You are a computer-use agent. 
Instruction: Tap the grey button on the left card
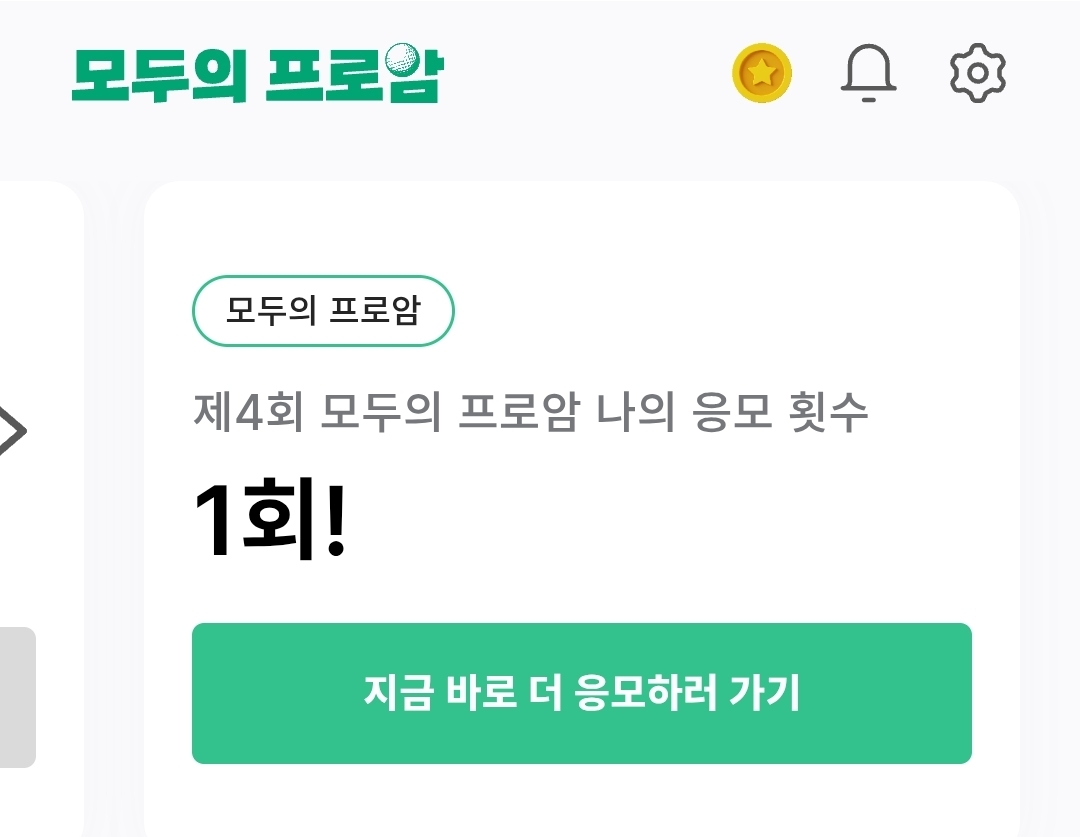click(18, 697)
